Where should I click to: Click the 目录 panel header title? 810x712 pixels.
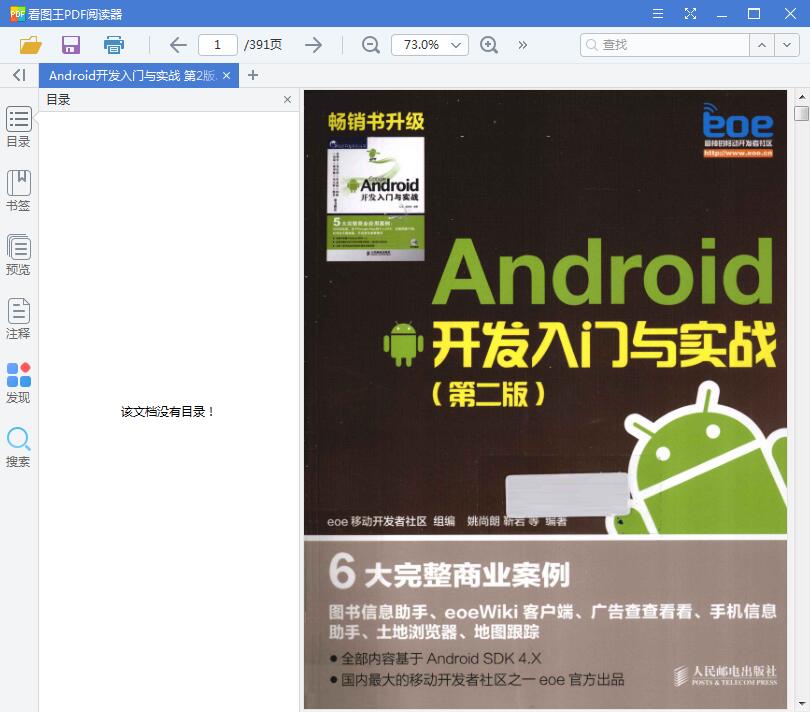coord(58,100)
